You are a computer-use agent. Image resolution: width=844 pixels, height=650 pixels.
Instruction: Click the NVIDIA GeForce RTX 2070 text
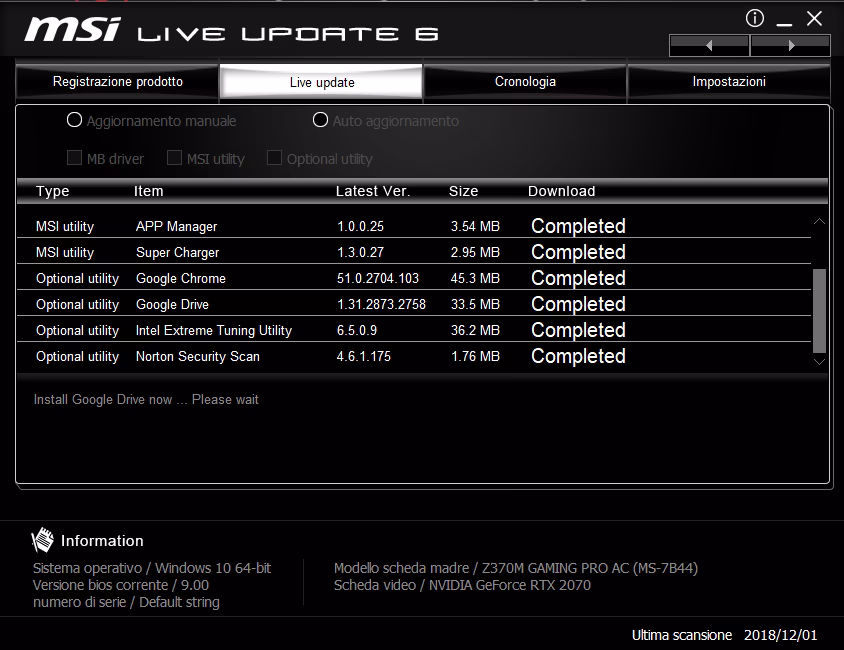pos(462,585)
